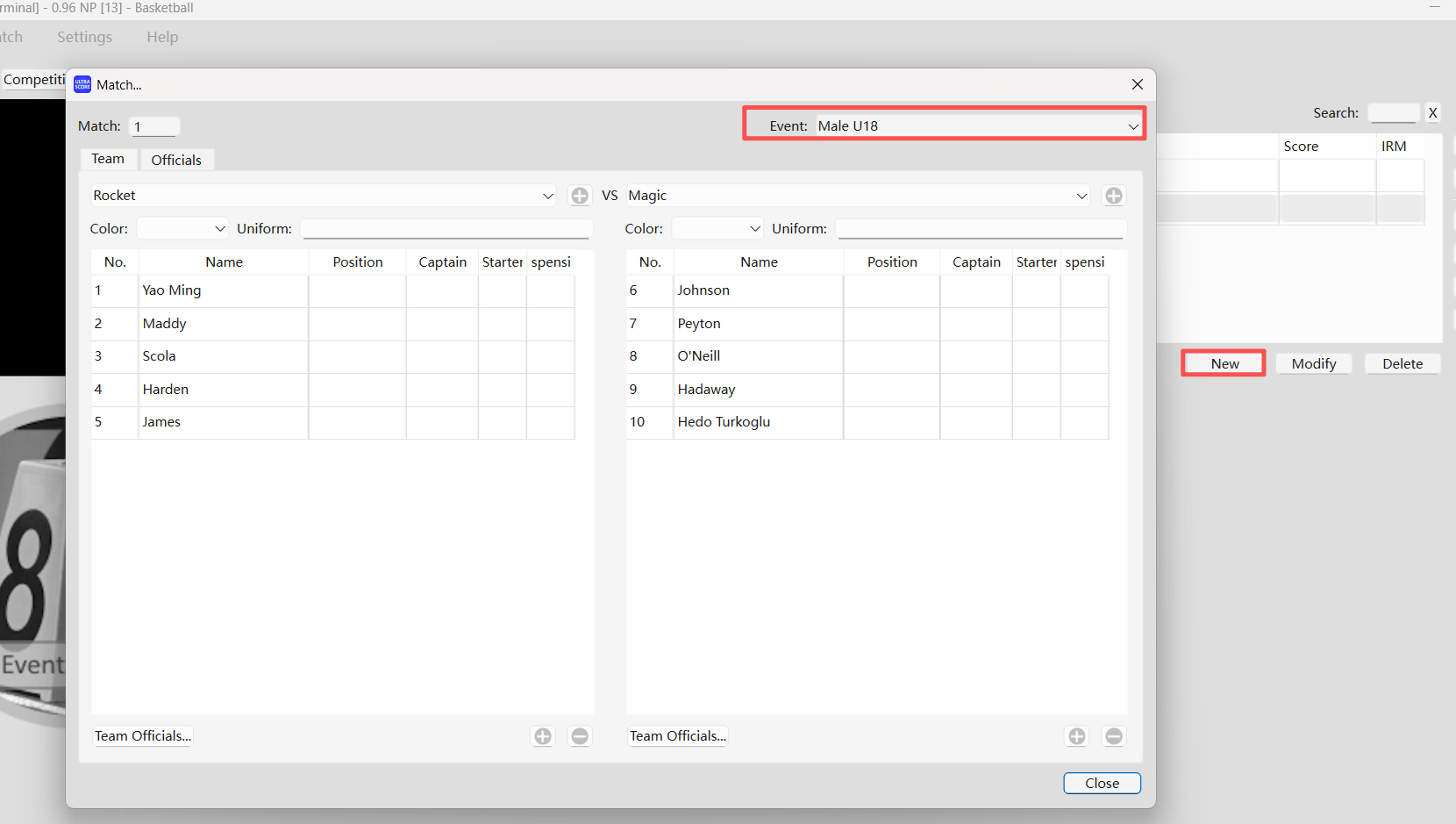Toggle Captain cell for Yao Ming
The height and width of the screenshot is (824, 1456).
coord(442,290)
